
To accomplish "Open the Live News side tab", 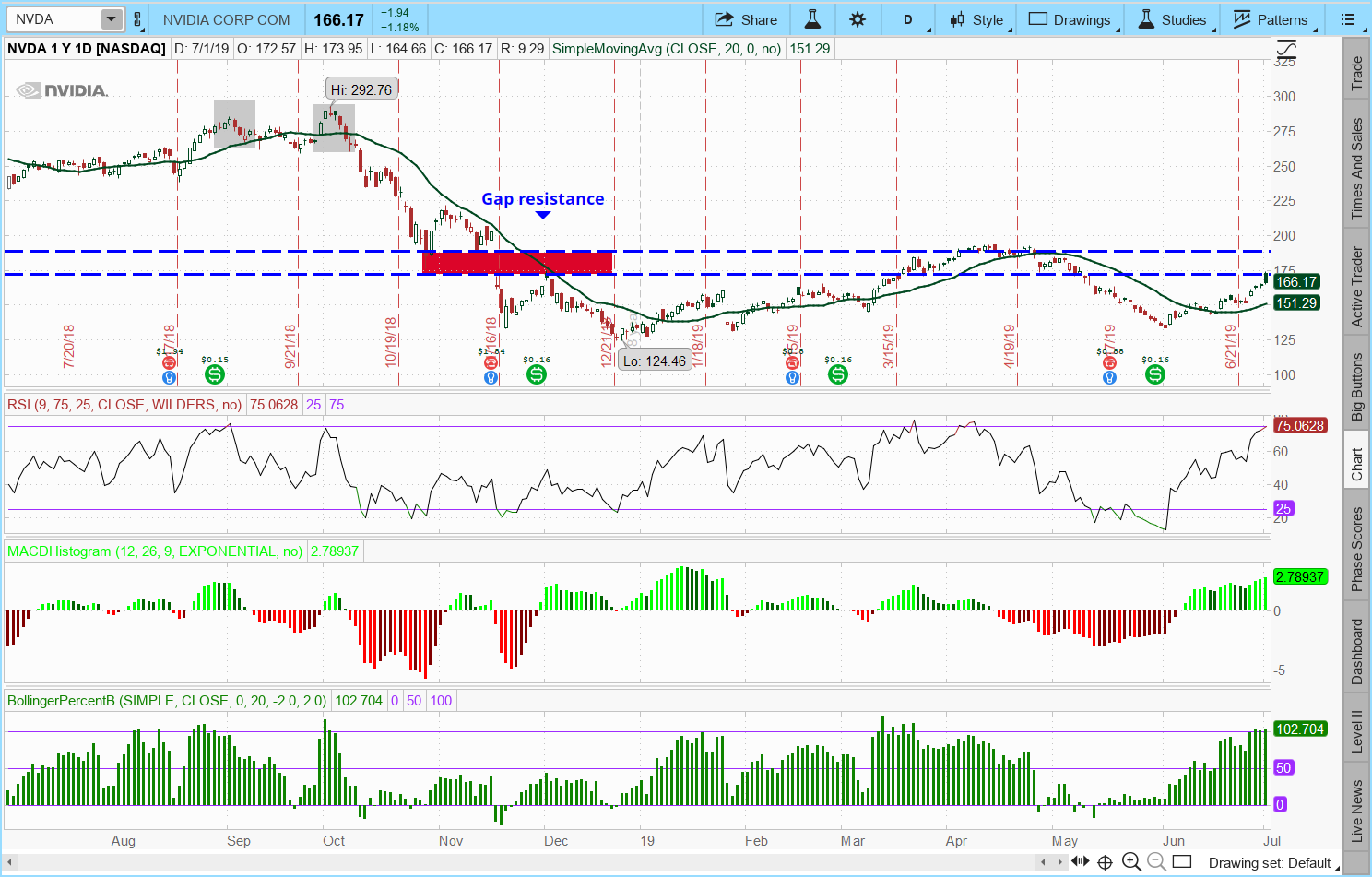I will [1356, 810].
